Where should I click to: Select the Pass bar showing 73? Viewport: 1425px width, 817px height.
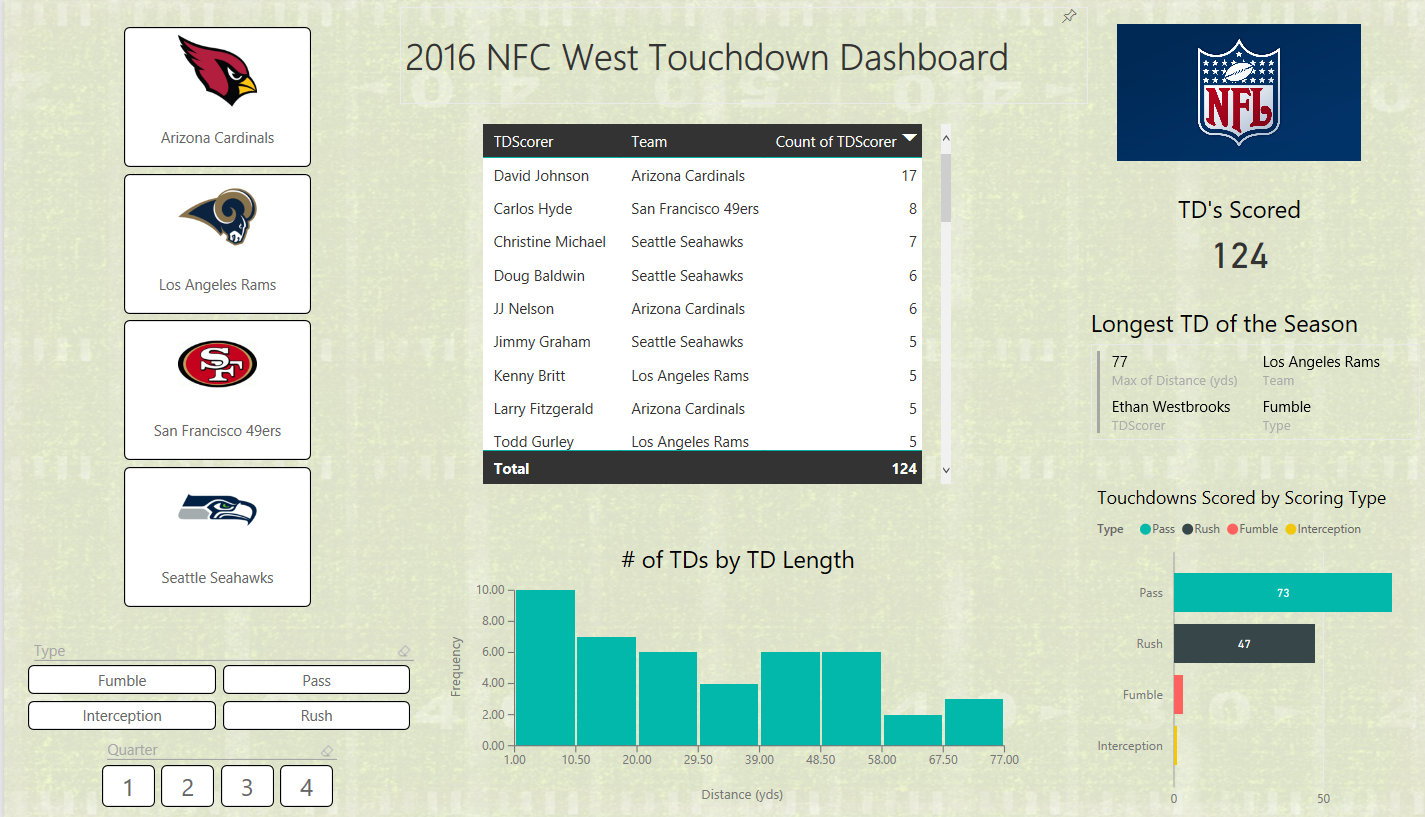pos(1283,593)
